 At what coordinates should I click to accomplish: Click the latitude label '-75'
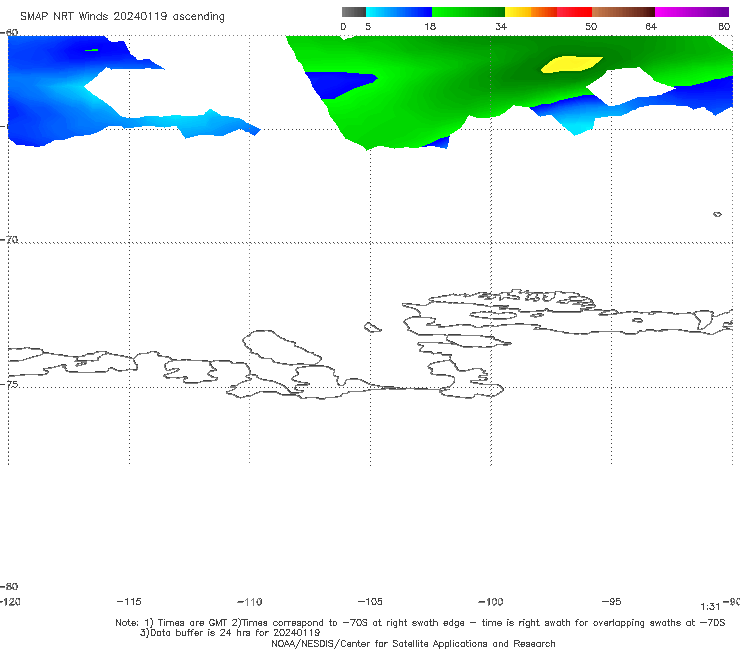click(x=9, y=384)
